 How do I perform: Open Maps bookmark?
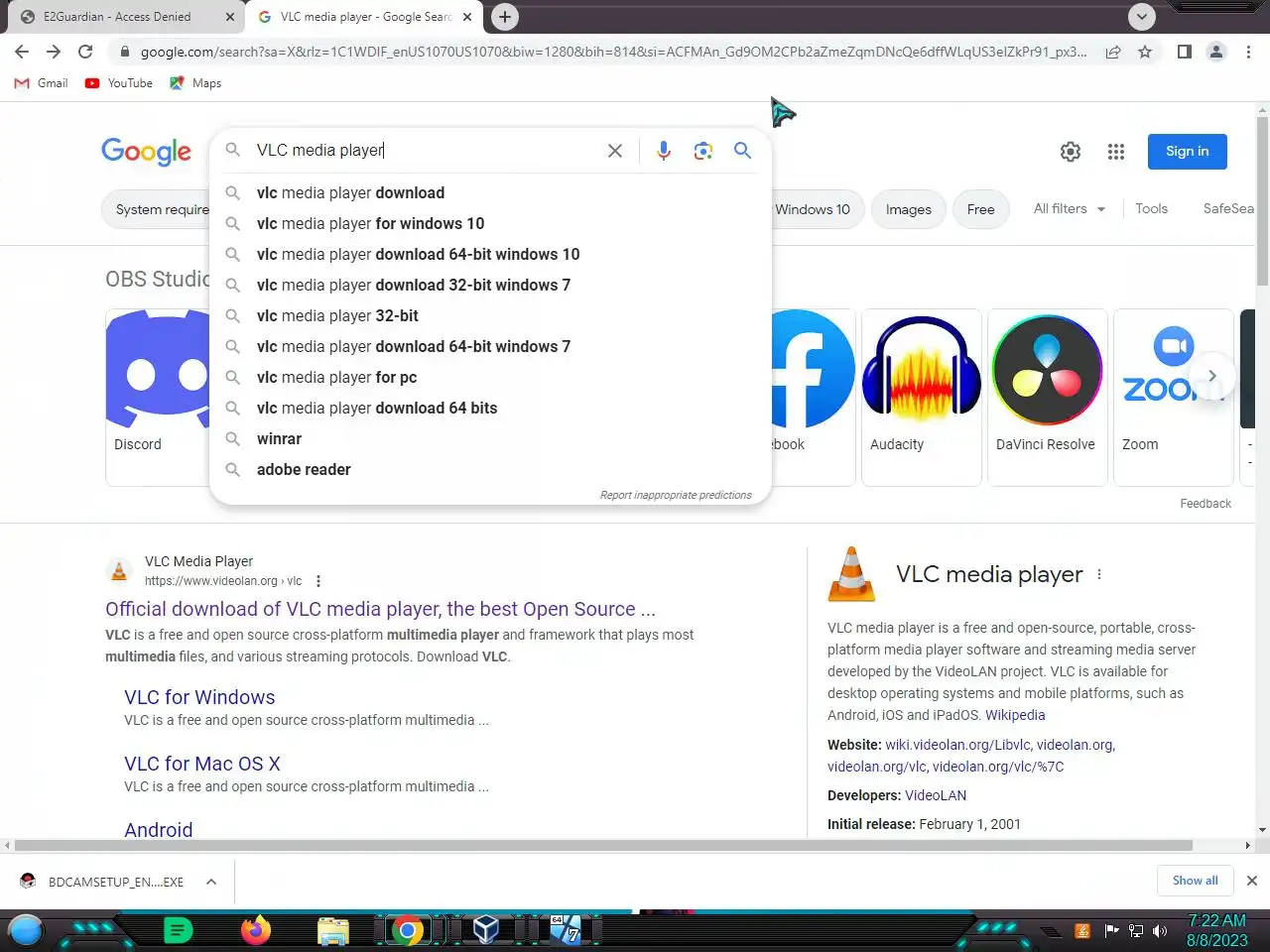pos(195,83)
